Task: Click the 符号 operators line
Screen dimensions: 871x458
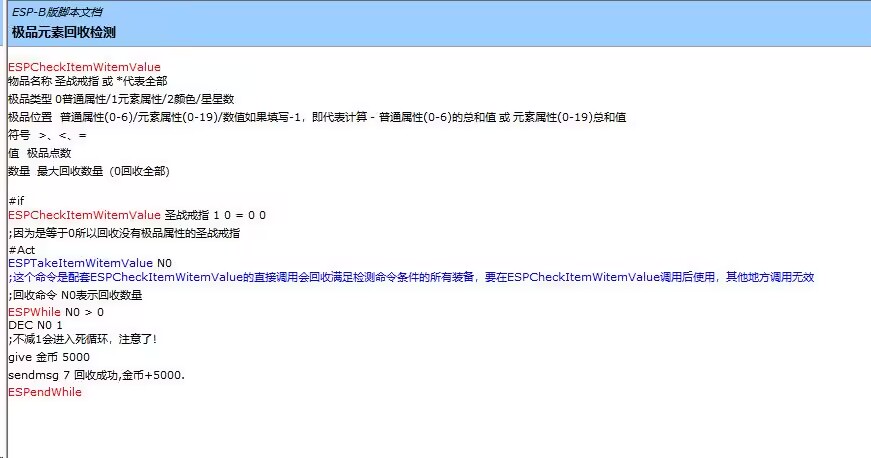Action: coord(47,135)
